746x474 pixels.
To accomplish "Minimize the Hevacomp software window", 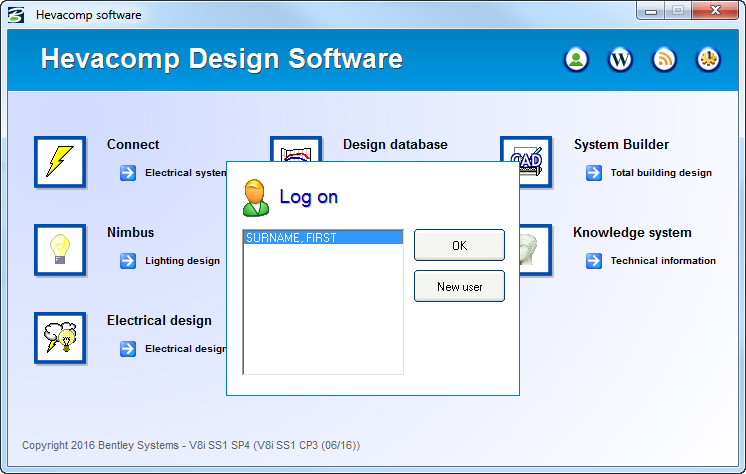I will (x=651, y=11).
